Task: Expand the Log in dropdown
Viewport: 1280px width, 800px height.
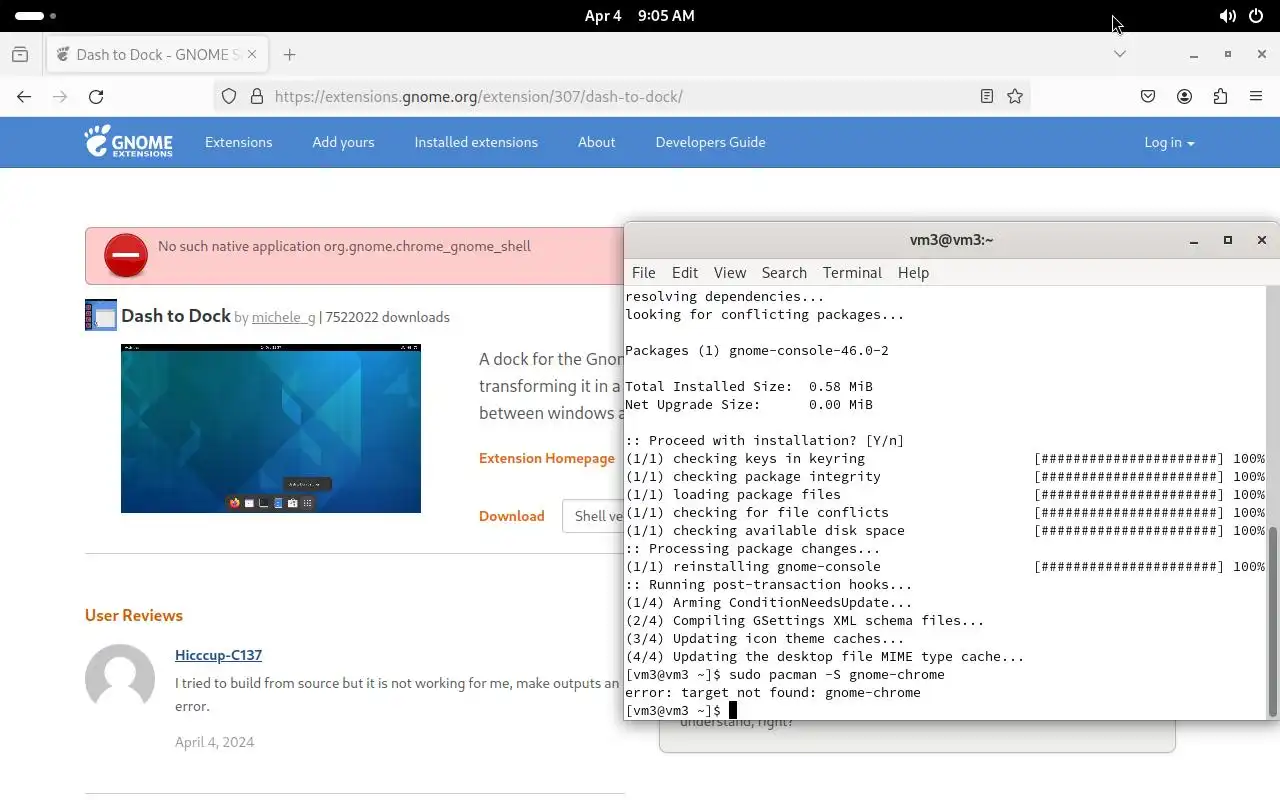Action: (1169, 142)
